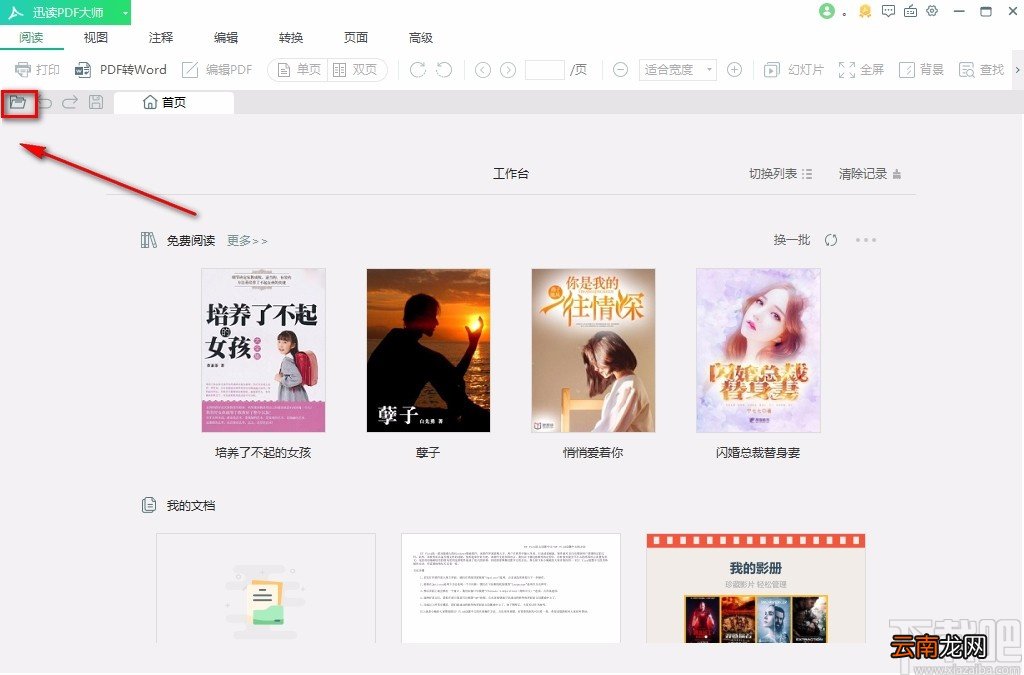The image size is (1024, 675).
Task: Open a file with the folder icon
Action: pyautogui.click(x=18, y=102)
